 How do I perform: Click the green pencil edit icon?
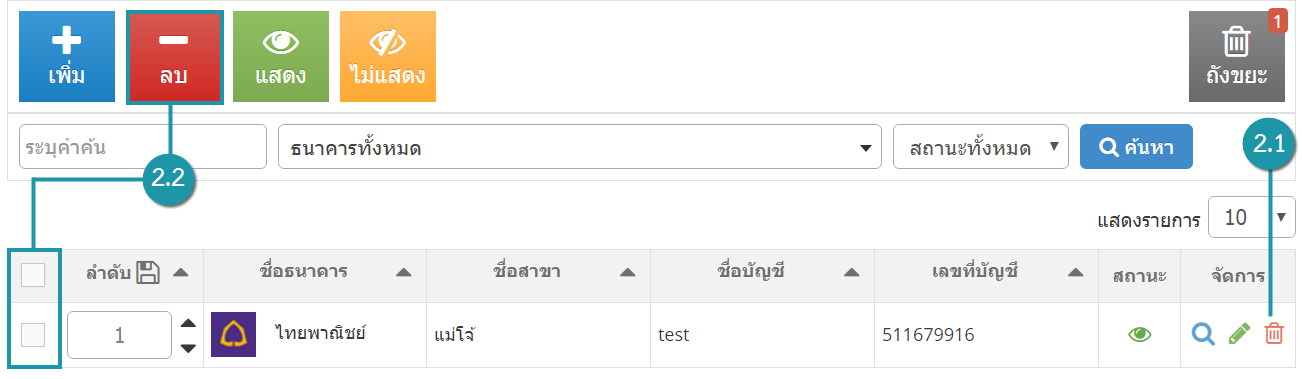click(x=1240, y=335)
